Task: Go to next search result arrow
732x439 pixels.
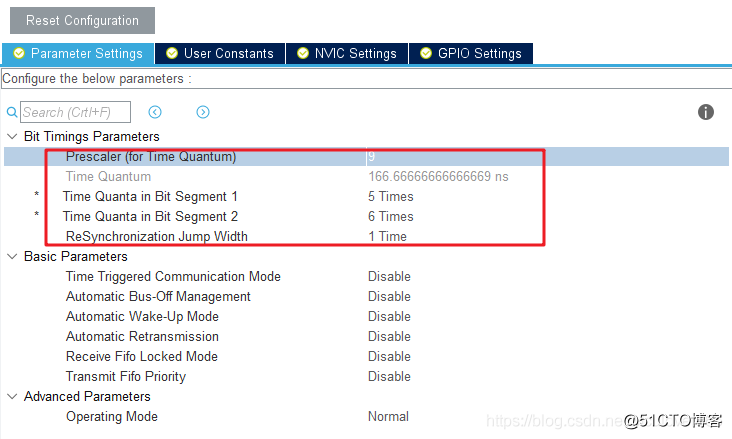Action: tap(203, 112)
